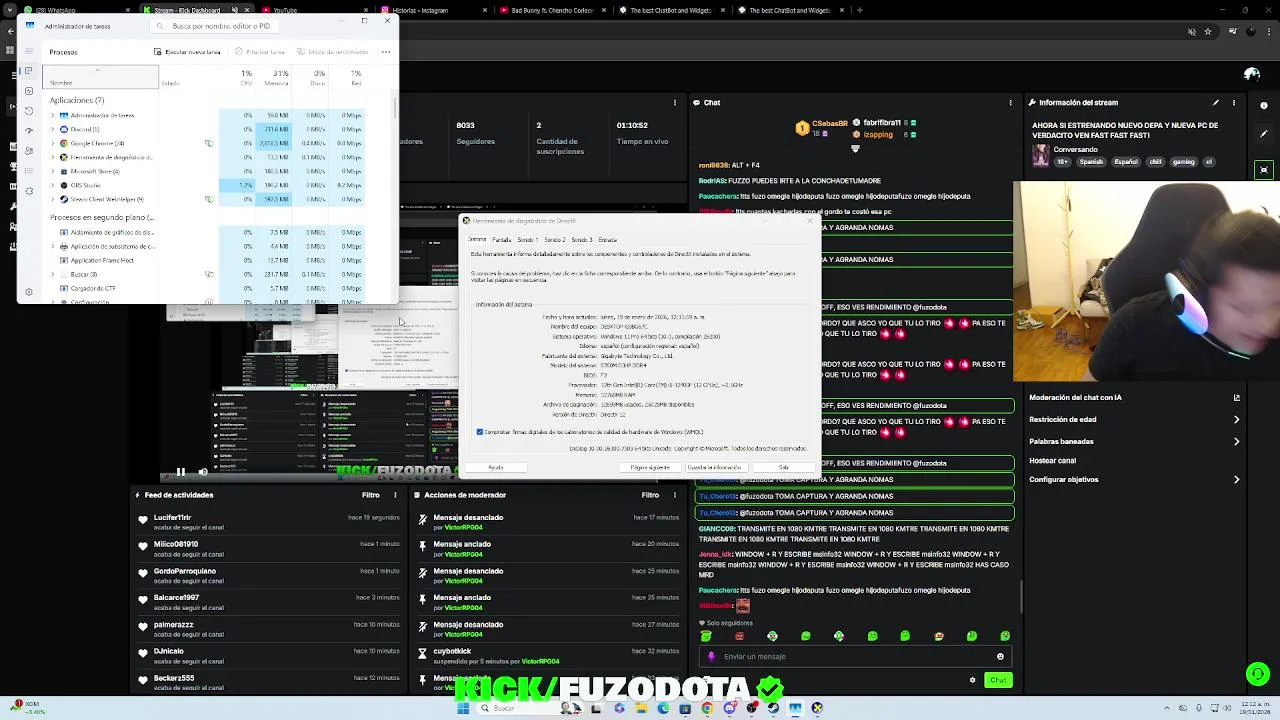Image resolution: width=1280 pixels, height=720 pixels.
Task: Open chat settings gear icon
Action: pyautogui.click(x=972, y=680)
